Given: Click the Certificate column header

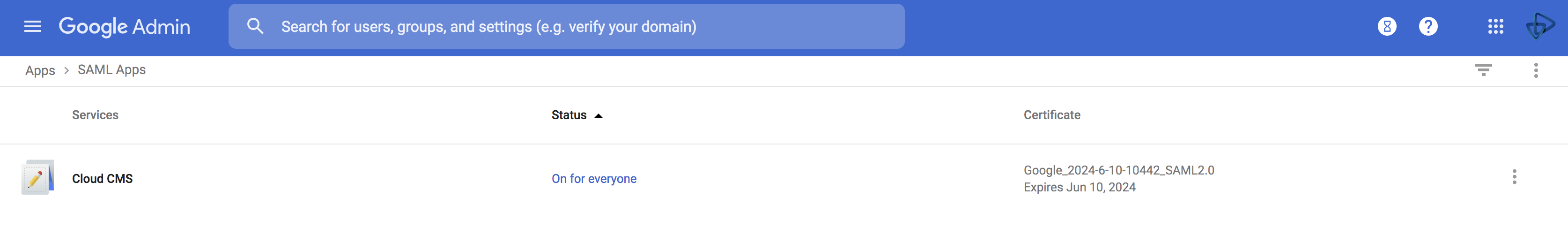Looking at the screenshot, I should point(1051,115).
